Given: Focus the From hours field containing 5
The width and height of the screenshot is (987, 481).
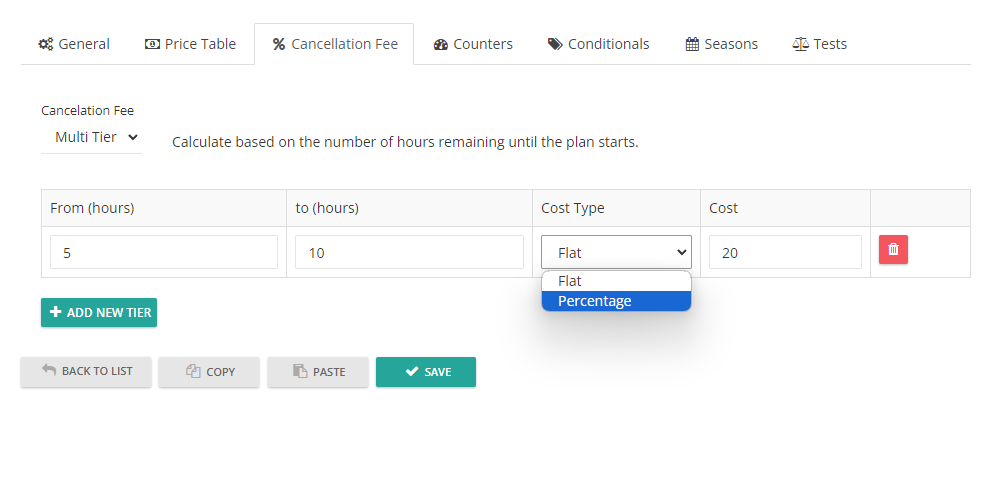Looking at the screenshot, I should (x=164, y=252).
